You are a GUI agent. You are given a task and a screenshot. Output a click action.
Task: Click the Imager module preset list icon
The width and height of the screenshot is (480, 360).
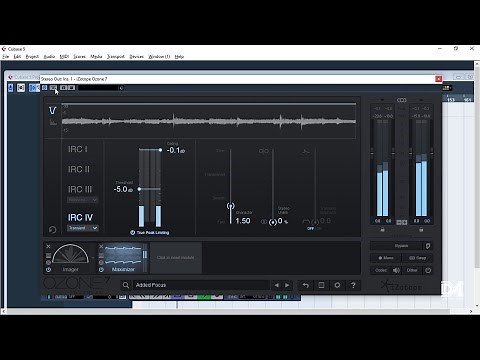click(48, 256)
